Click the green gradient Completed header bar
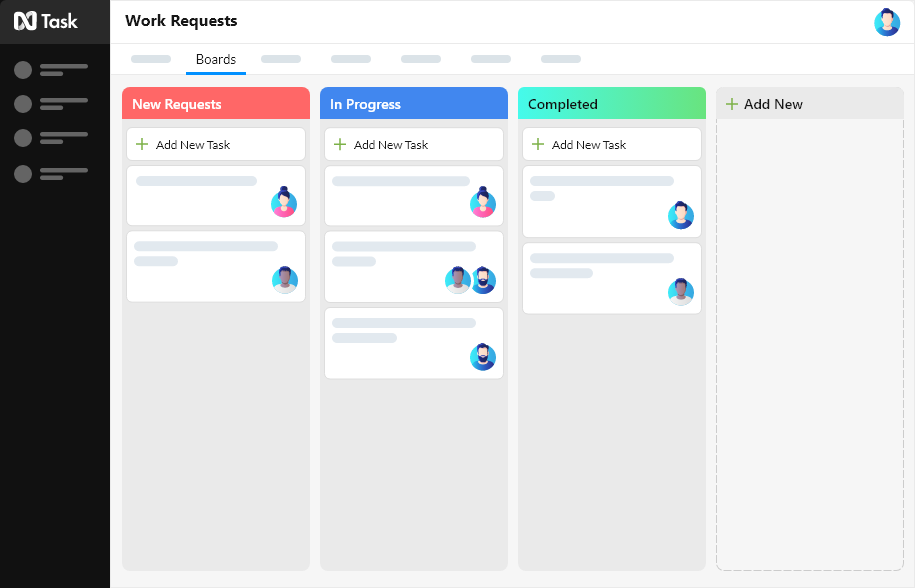Image resolution: width=915 pixels, height=588 pixels. (611, 103)
